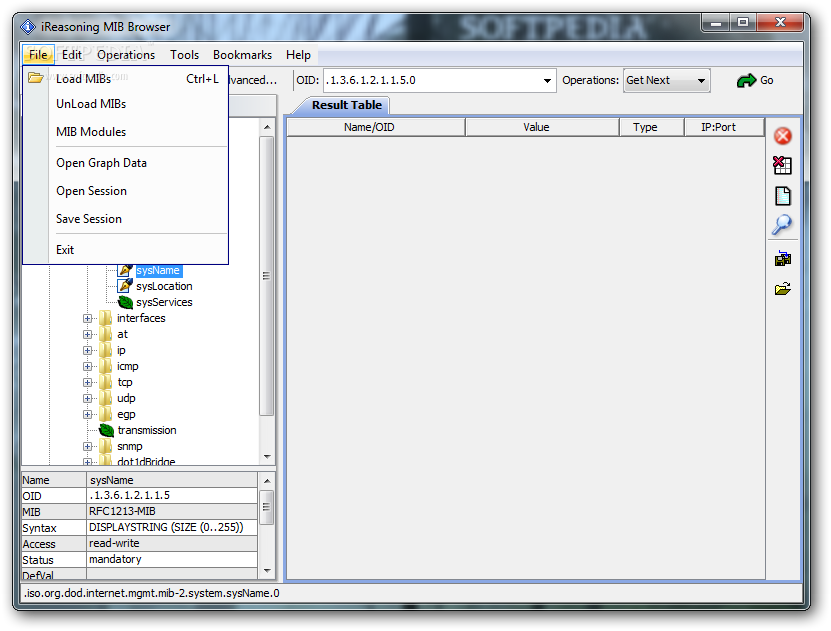Image resolution: width=831 pixels, height=631 pixels.
Task: Select the sysLocation tree node
Action: coord(164,286)
